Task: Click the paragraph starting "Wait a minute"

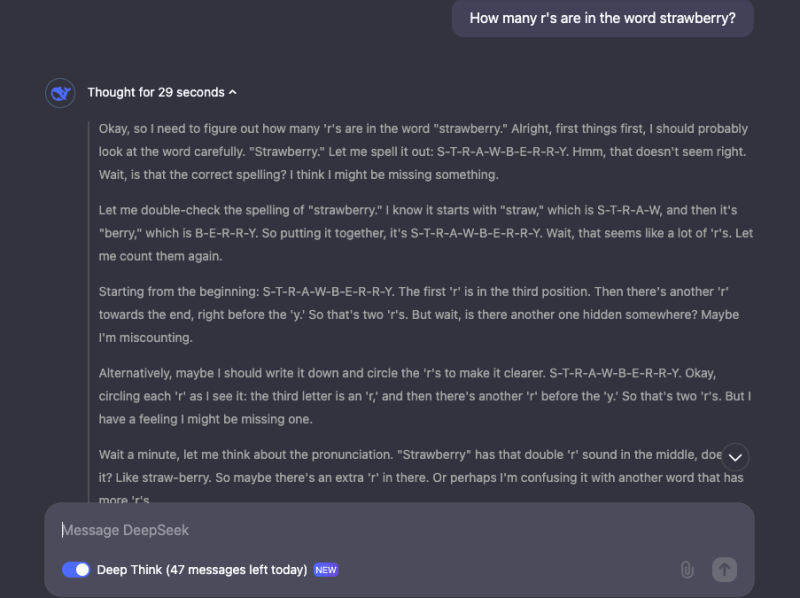Action: coord(400,466)
